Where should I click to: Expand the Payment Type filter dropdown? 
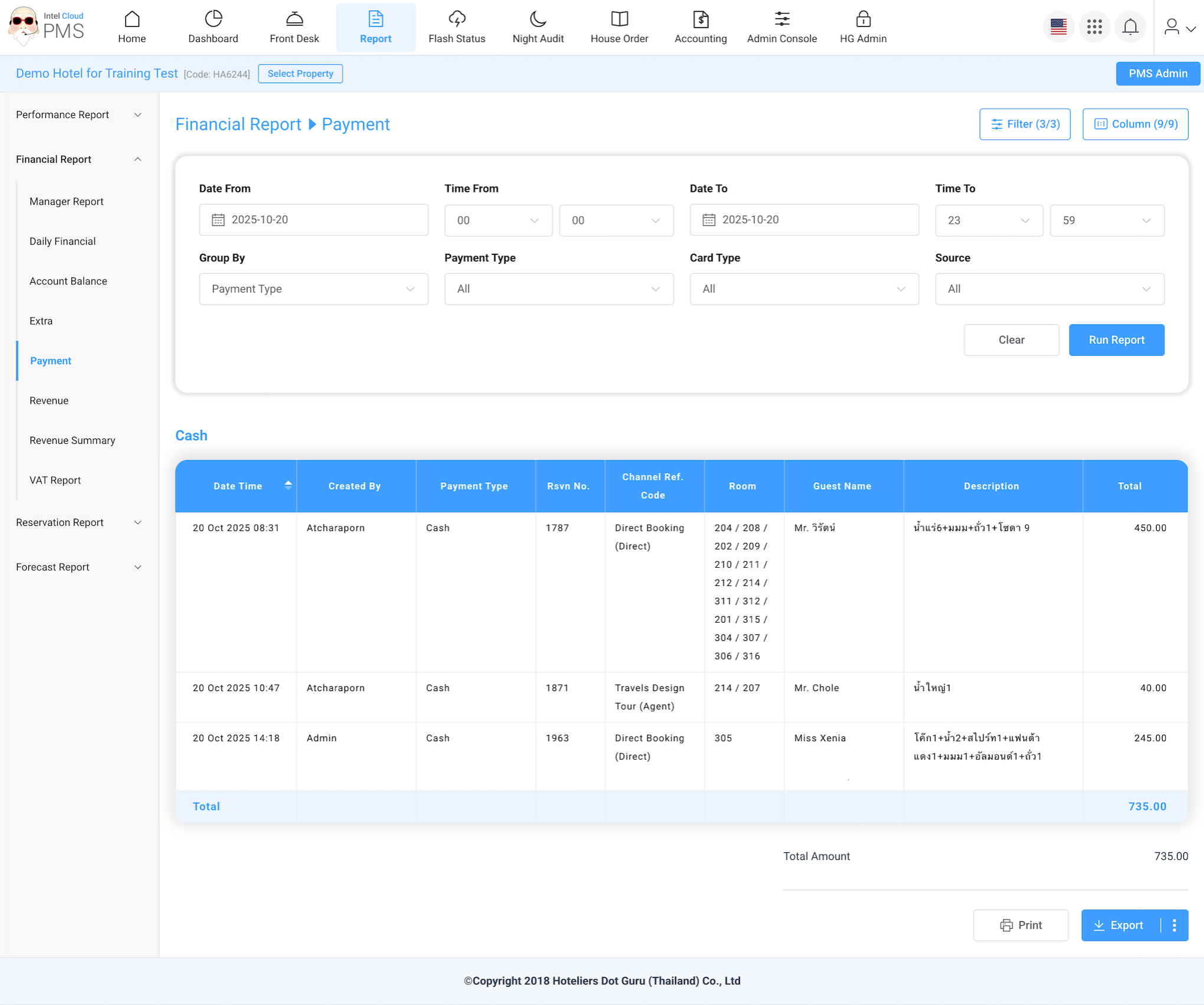558,289
